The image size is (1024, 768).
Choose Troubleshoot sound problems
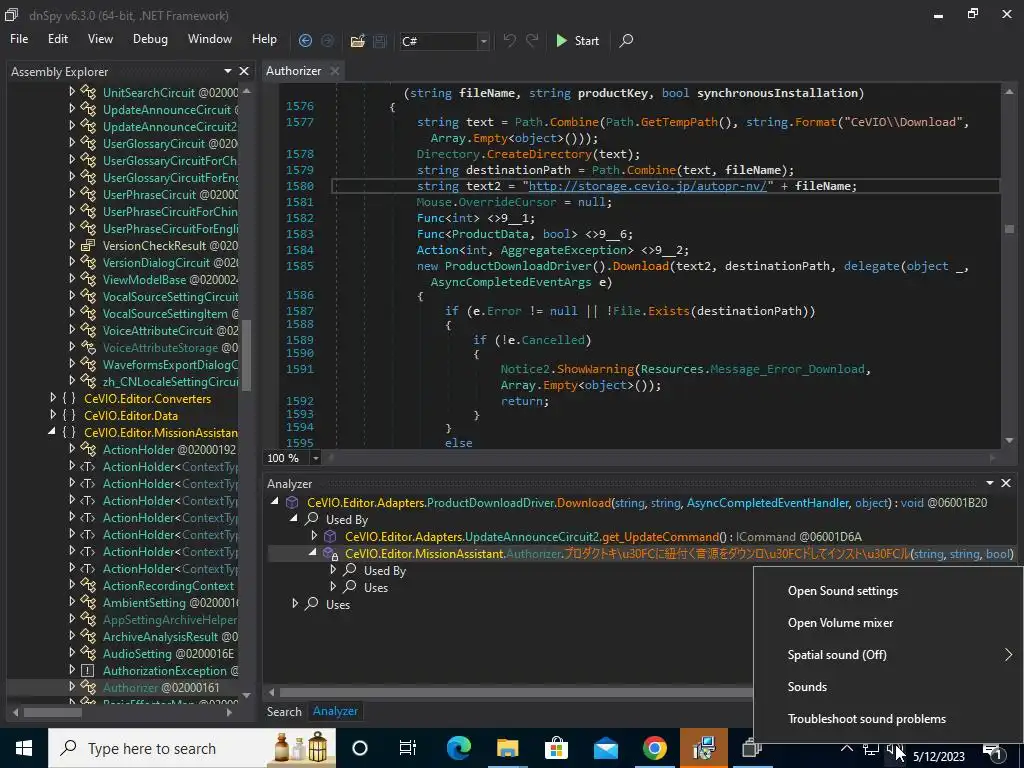click(x=867, y=718)
